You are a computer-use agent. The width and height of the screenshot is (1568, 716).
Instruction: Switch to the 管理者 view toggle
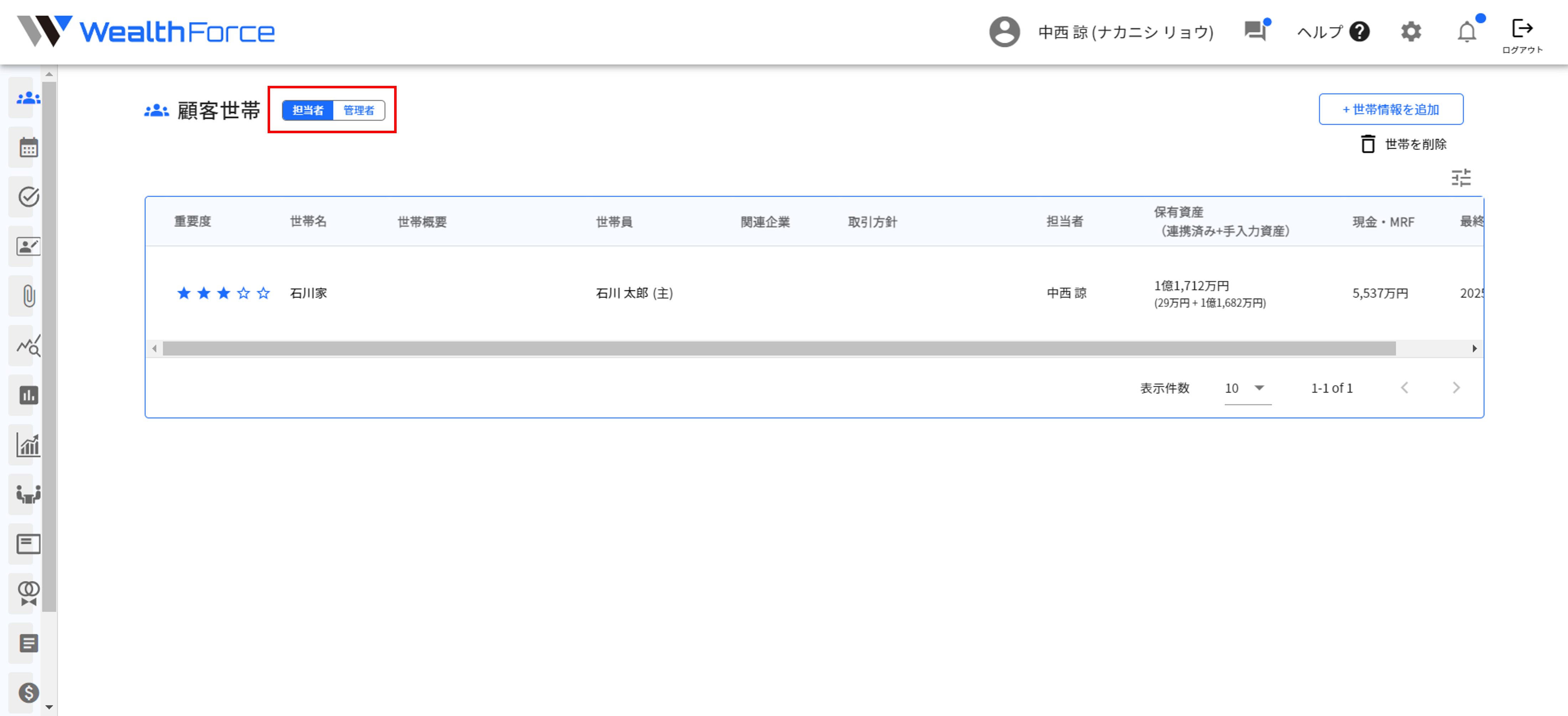359,110
